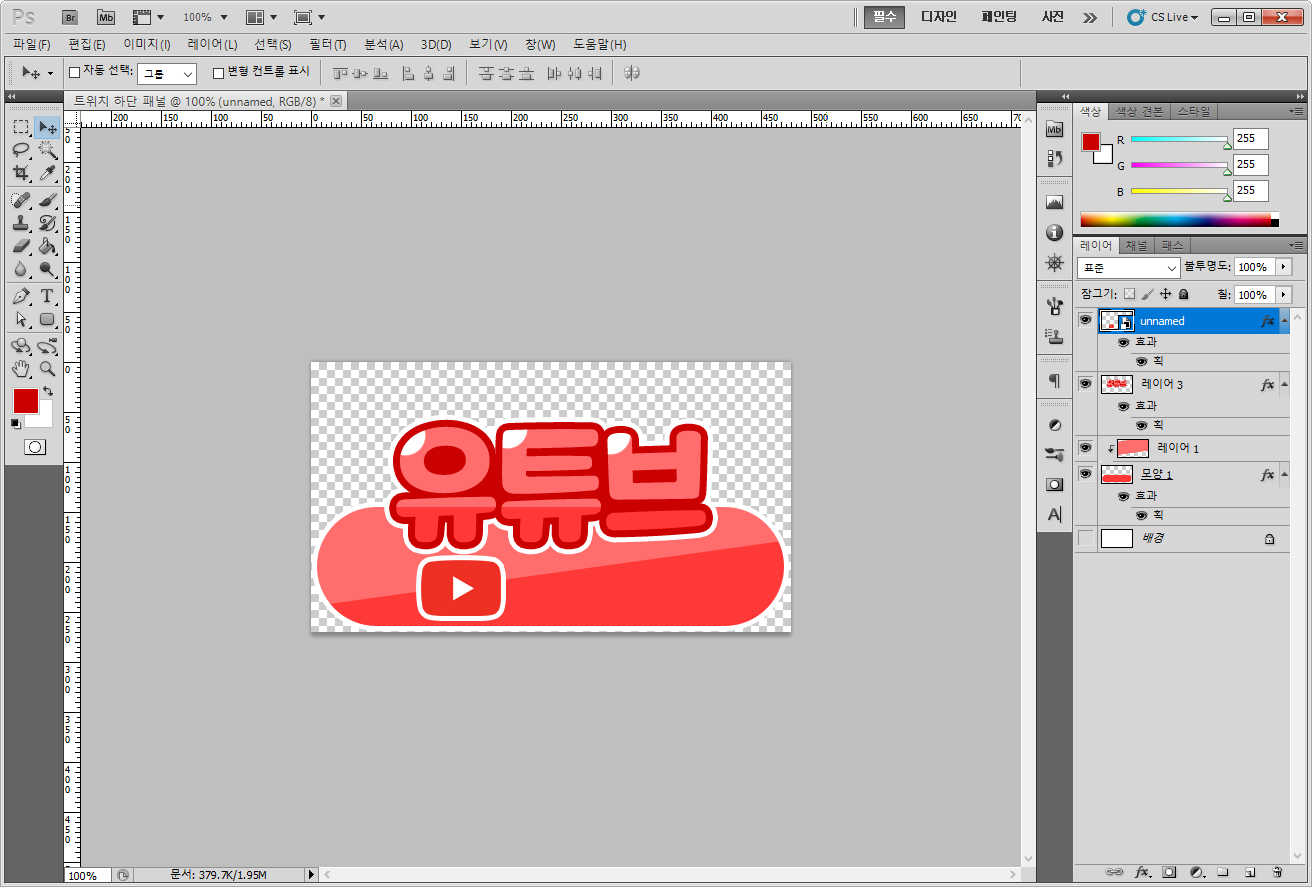1312x887 pixels.
Task: Choose the 사진 workspace
Action: 1053,17
